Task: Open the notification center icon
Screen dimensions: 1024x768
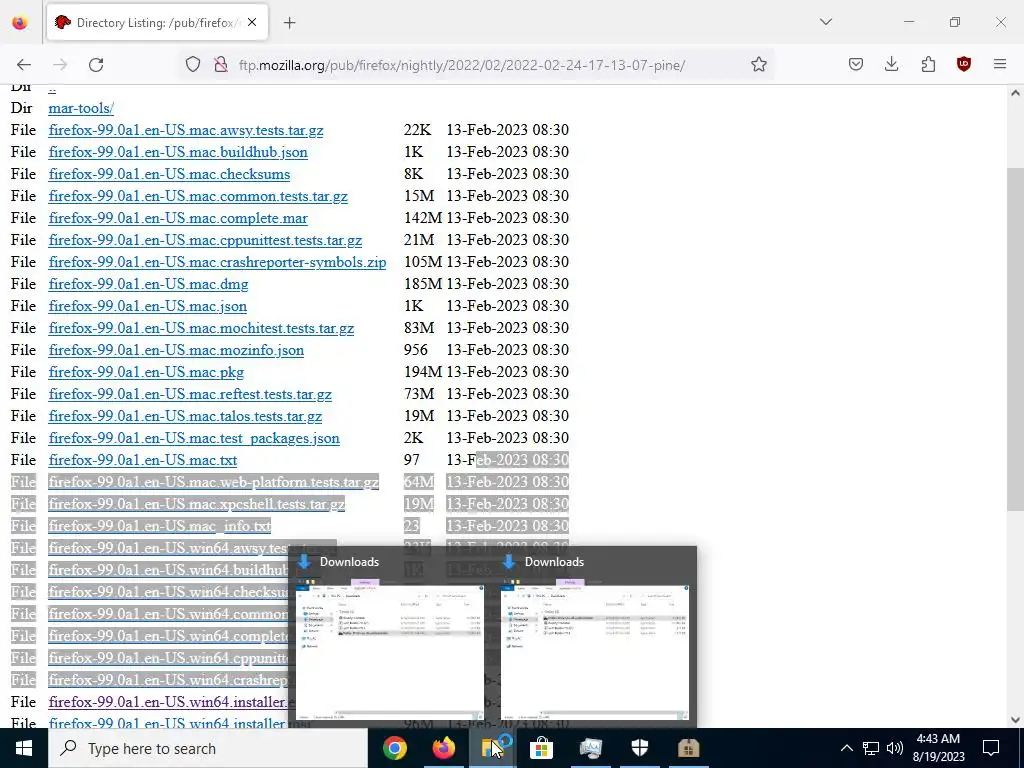Action: (x=991, y=748)
